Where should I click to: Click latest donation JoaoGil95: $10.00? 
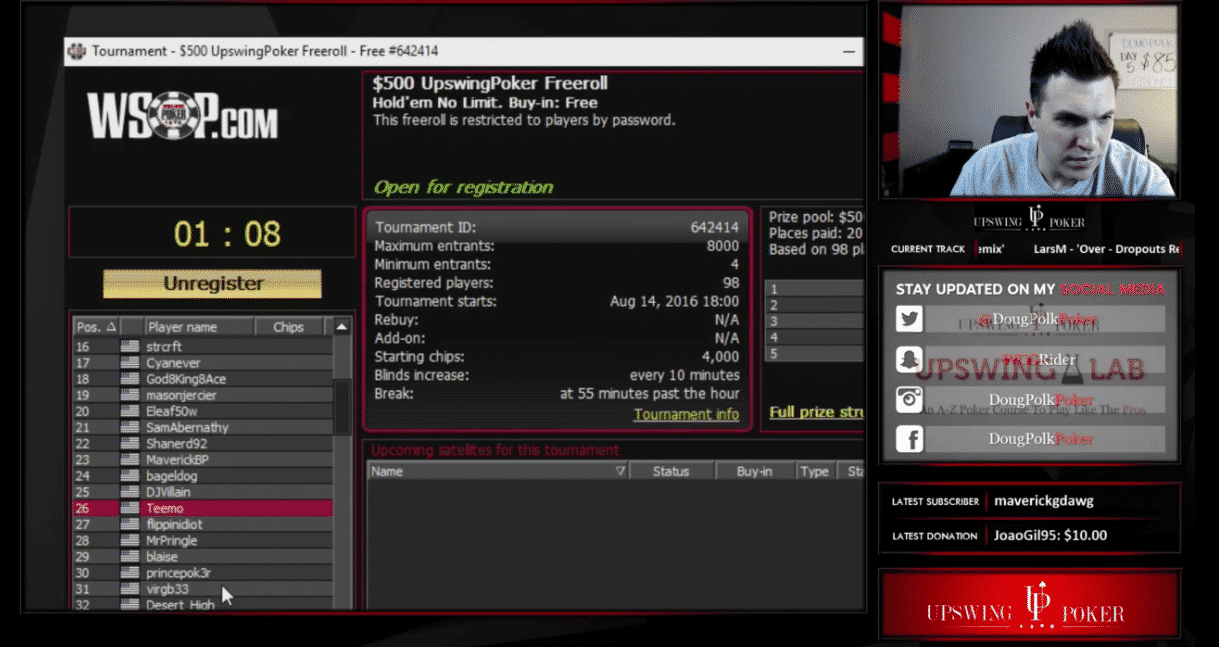tap(1050, 535)
